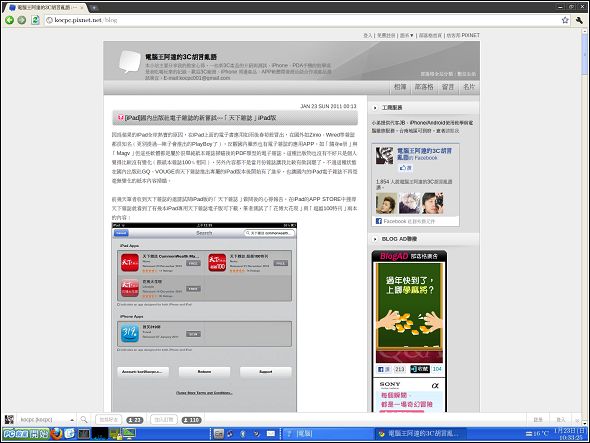
Task: Open the 相簿 tab
Action: [x=400, y=87]
